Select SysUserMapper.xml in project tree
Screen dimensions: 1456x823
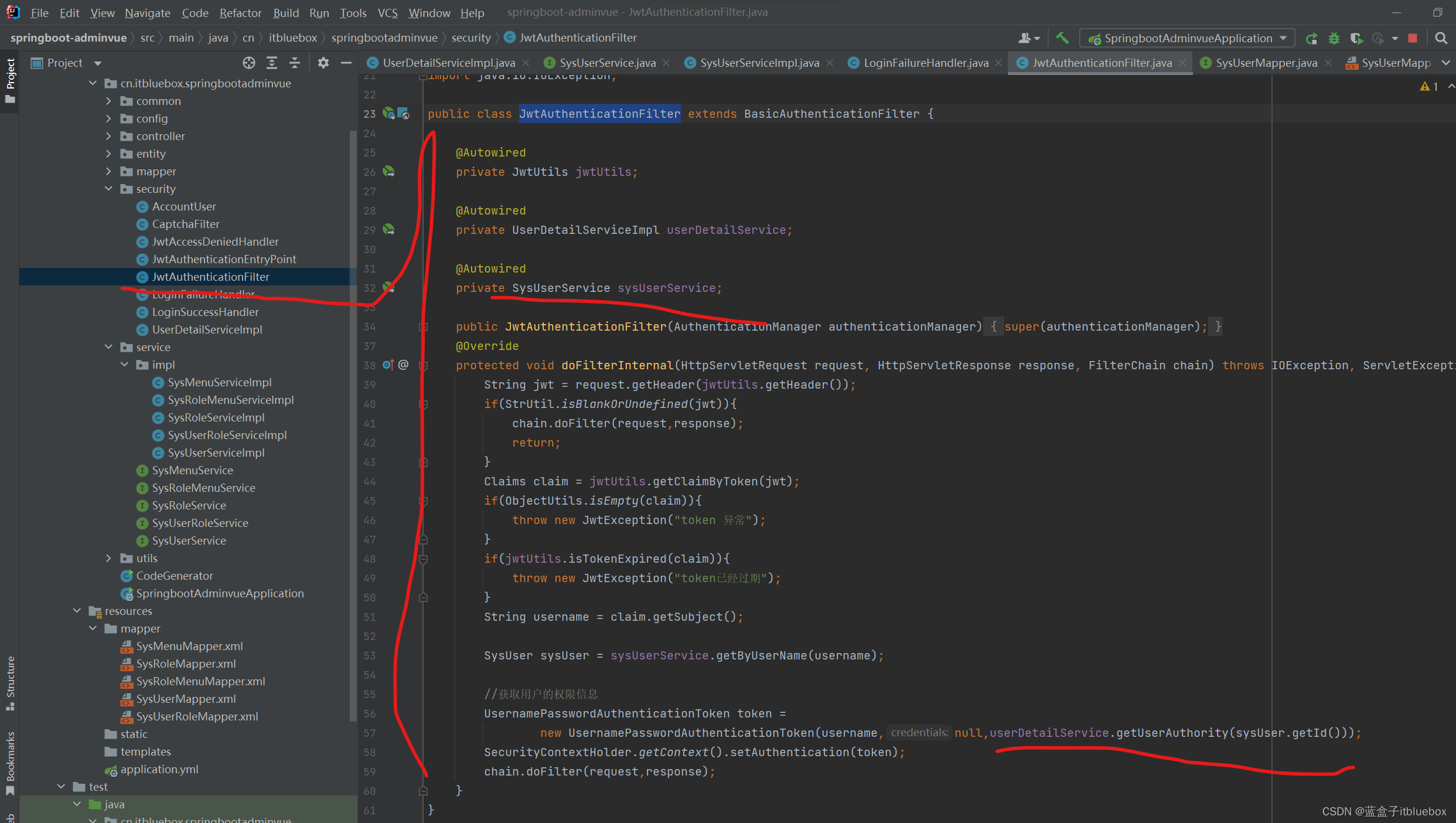coord(186,699)
